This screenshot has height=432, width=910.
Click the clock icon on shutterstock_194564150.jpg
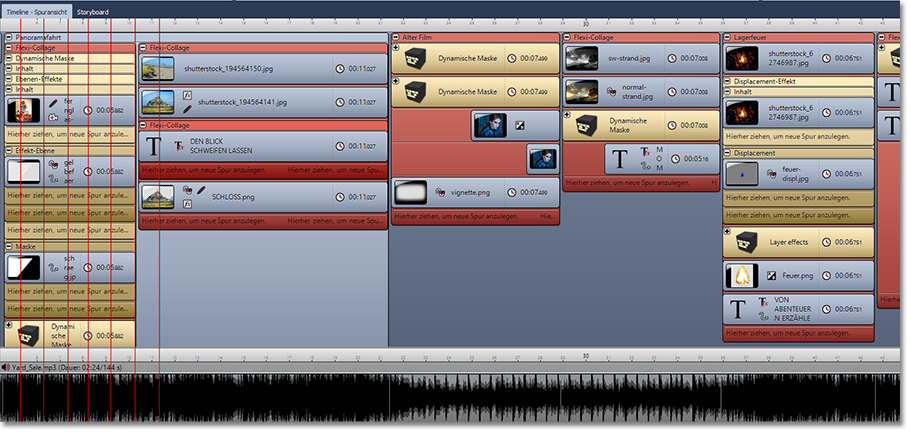[x=340, y=69]
